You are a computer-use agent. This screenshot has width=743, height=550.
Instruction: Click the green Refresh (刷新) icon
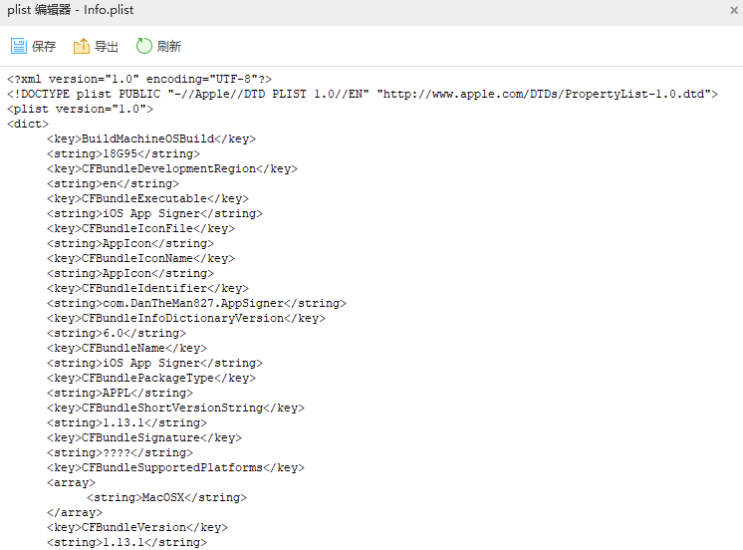143,47
